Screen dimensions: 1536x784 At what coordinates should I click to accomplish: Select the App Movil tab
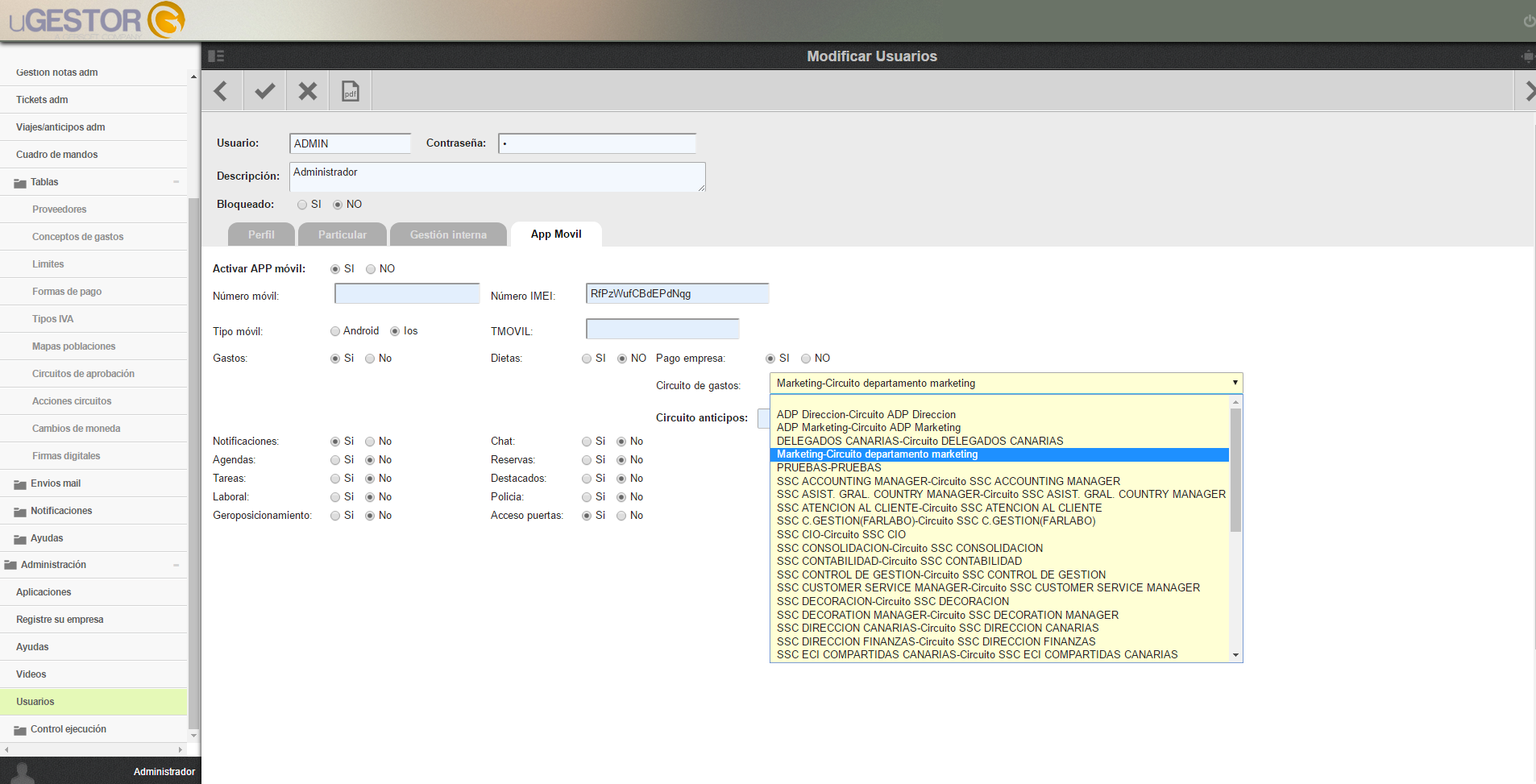556,234
